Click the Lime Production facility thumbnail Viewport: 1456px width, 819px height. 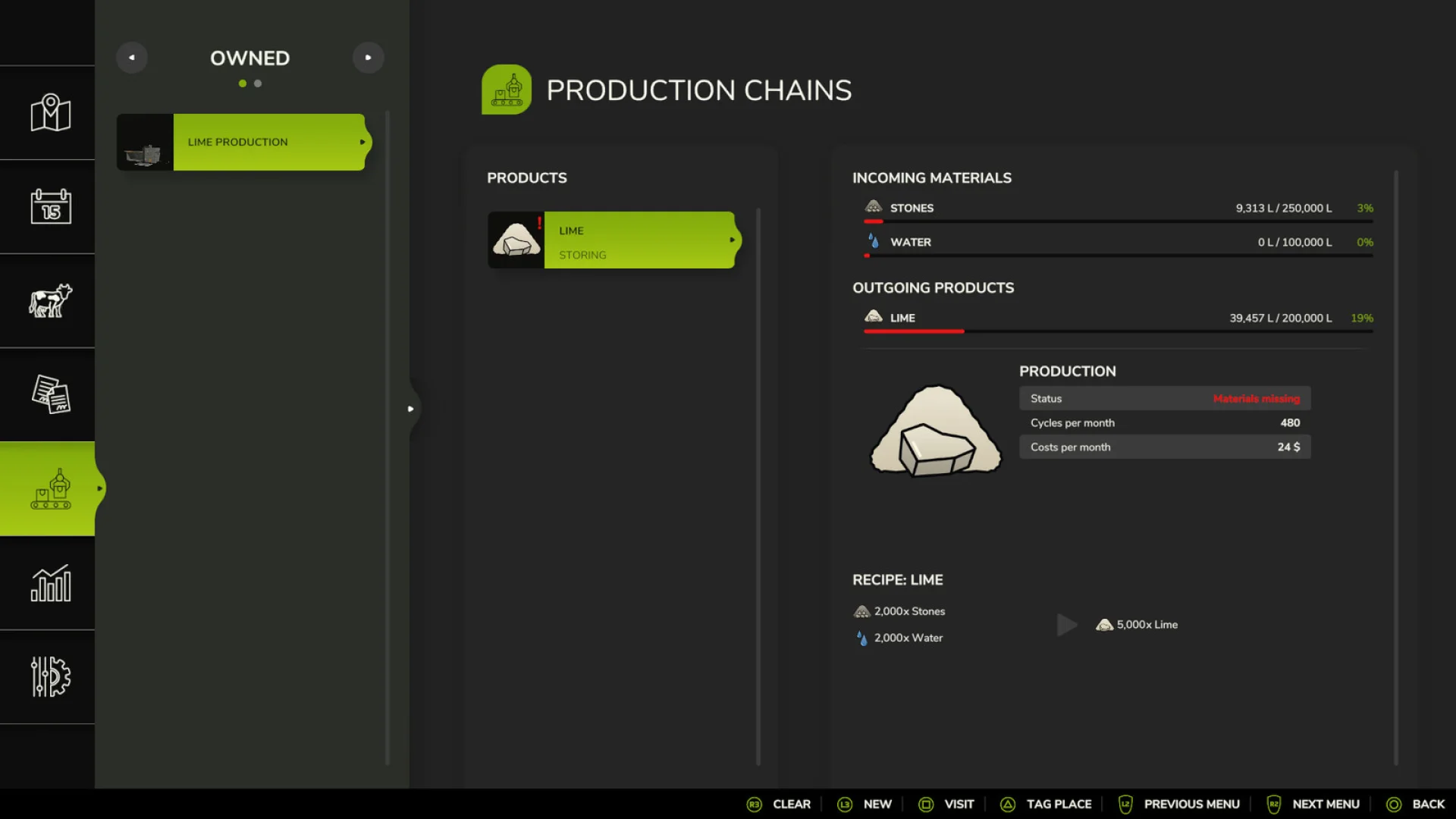click(x=146, y=142)
